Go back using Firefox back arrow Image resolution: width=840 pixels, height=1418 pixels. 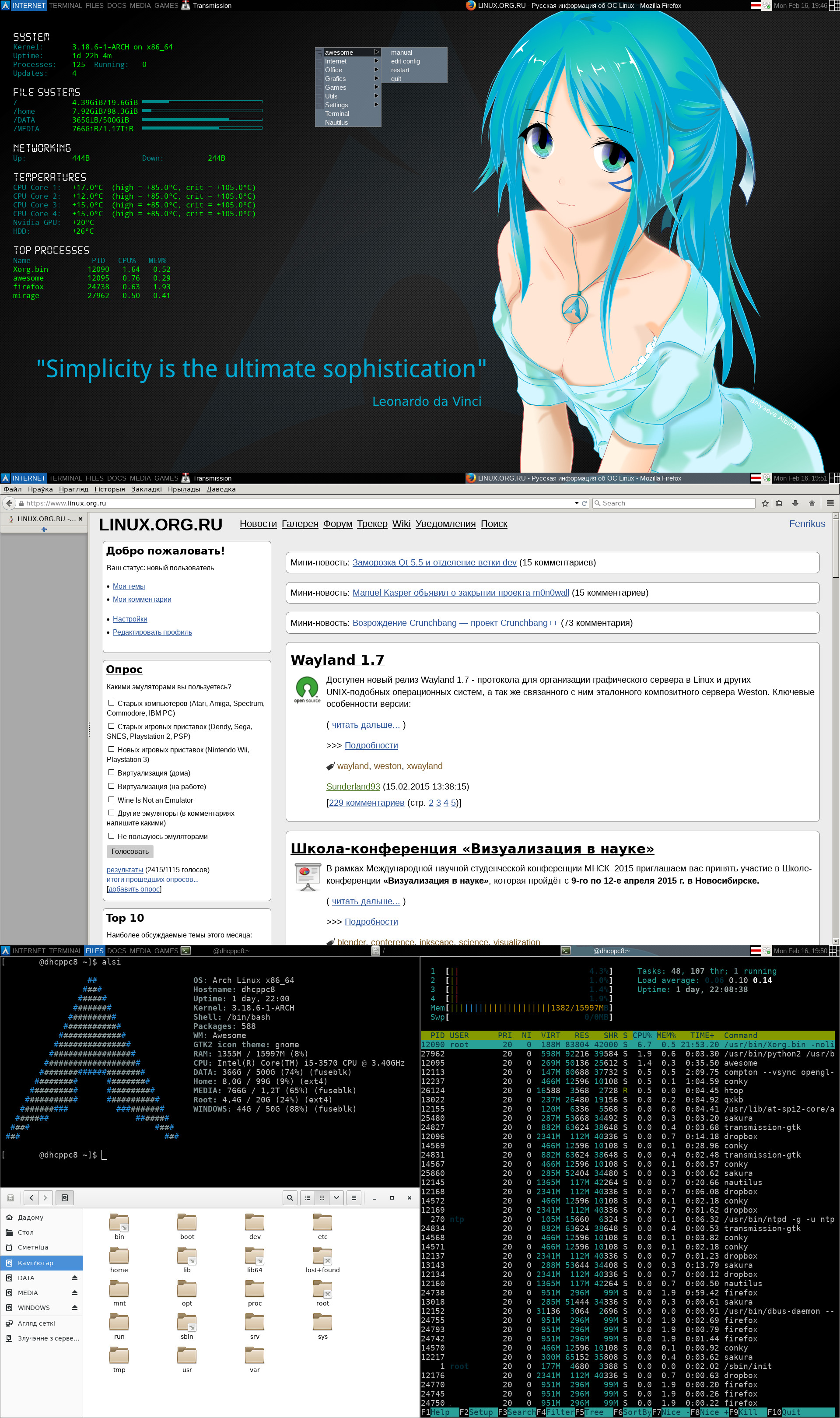point(9,503)
